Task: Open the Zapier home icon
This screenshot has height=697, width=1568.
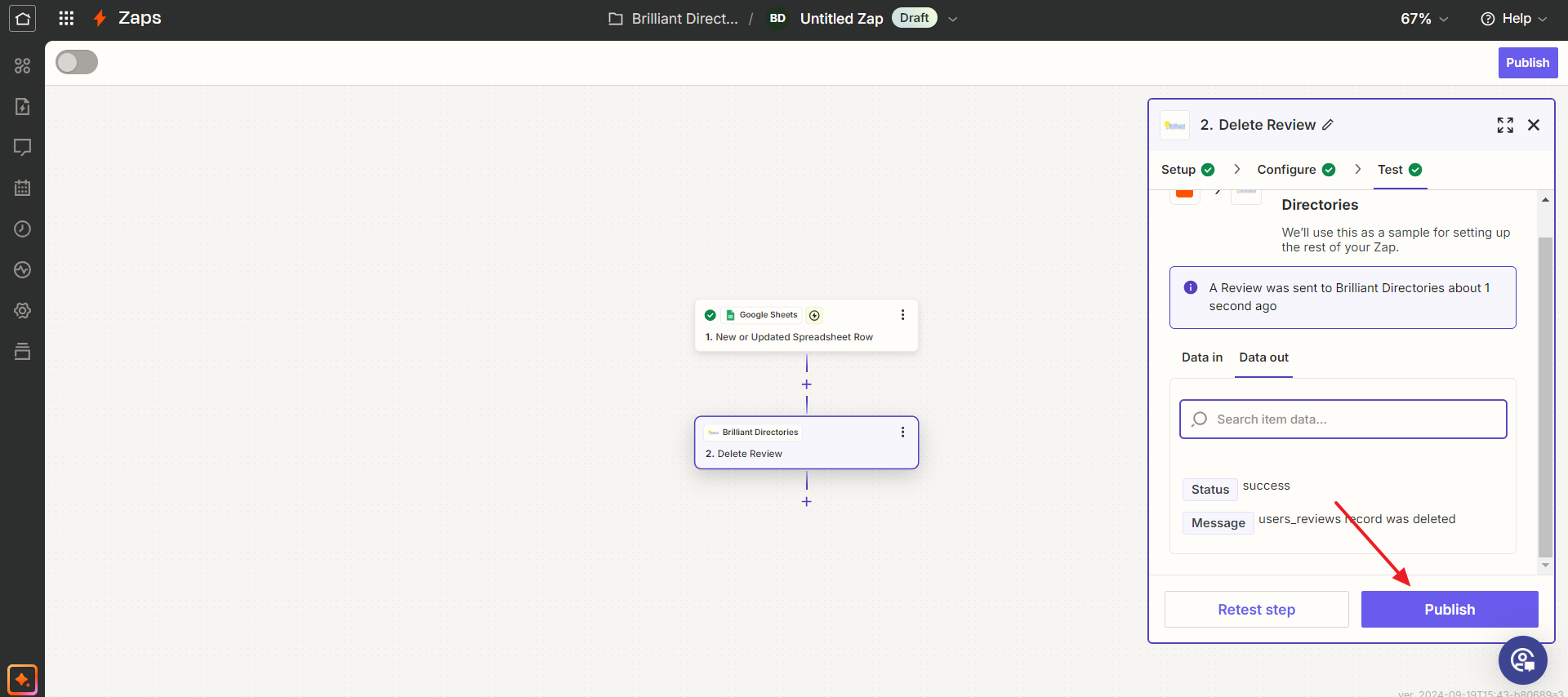Action: coord(22,18)
